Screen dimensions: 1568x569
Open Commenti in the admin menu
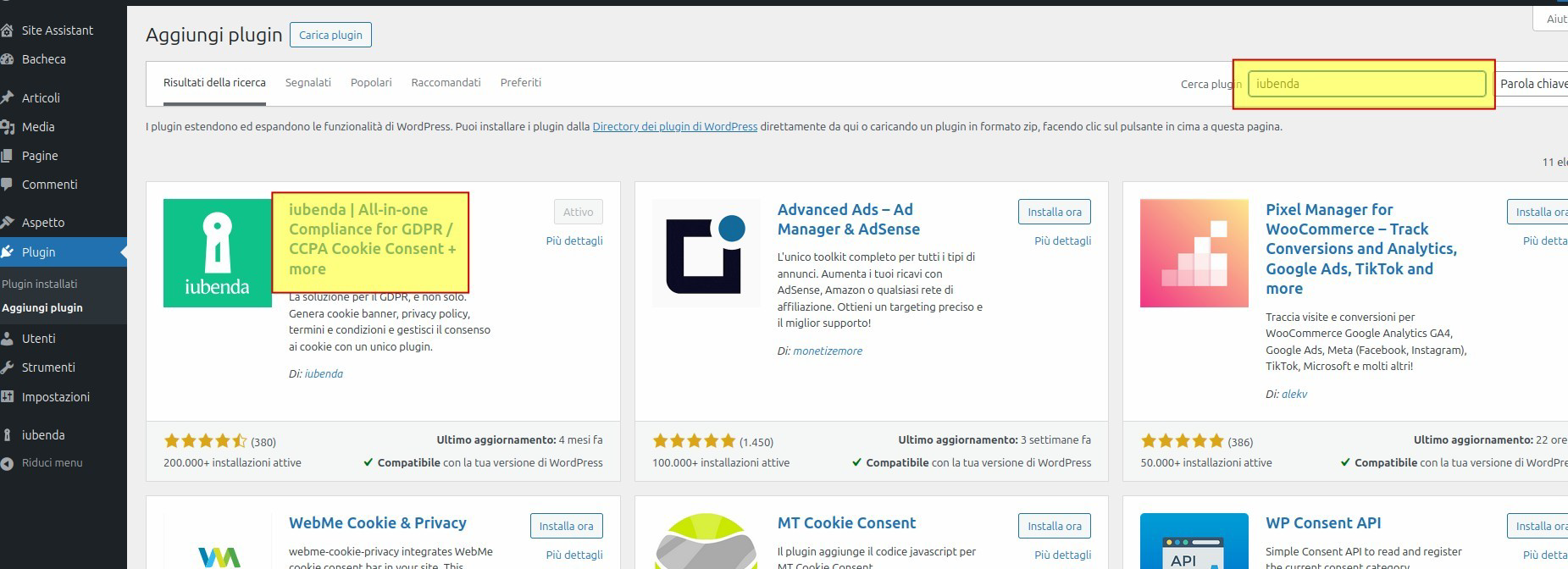(49, 185)
